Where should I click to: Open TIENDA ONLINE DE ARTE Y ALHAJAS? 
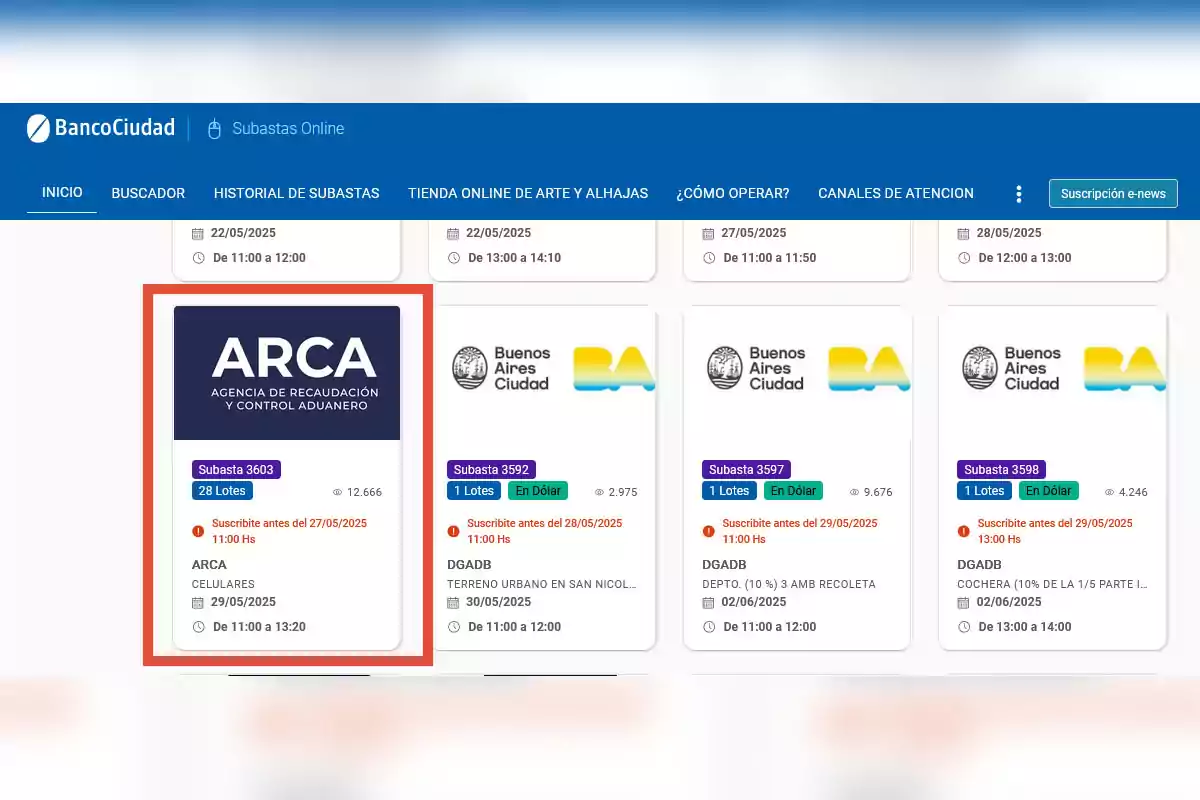tap(528, 193)
